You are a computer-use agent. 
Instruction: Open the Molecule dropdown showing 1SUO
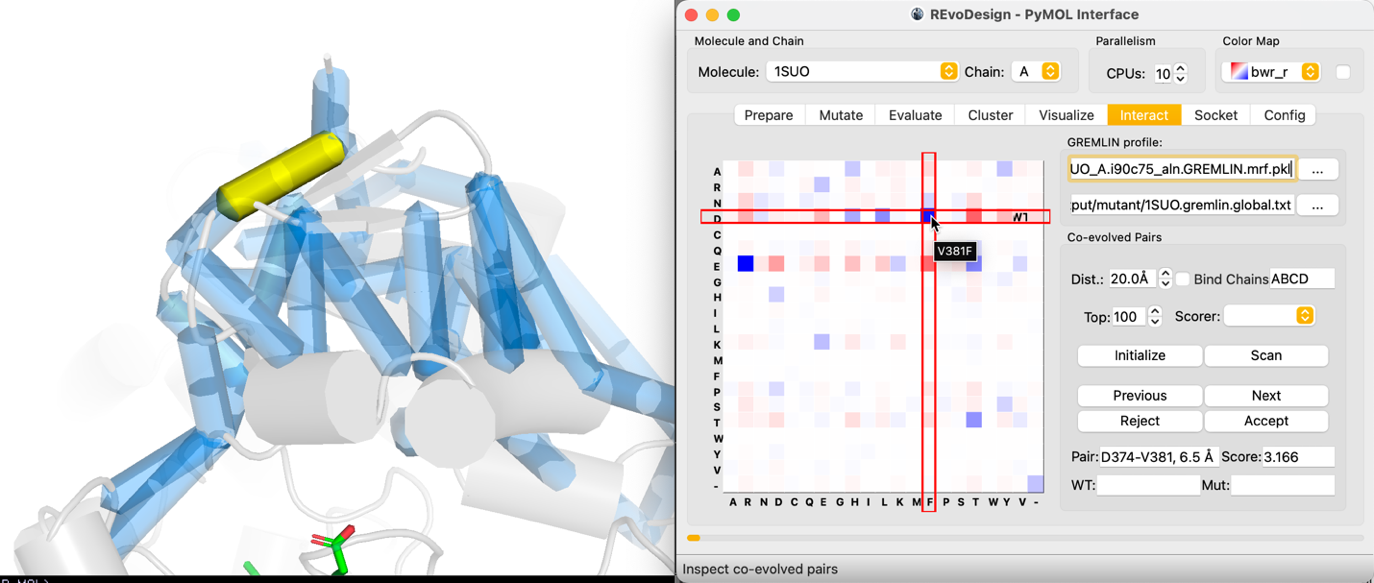[x=862, y=72]
